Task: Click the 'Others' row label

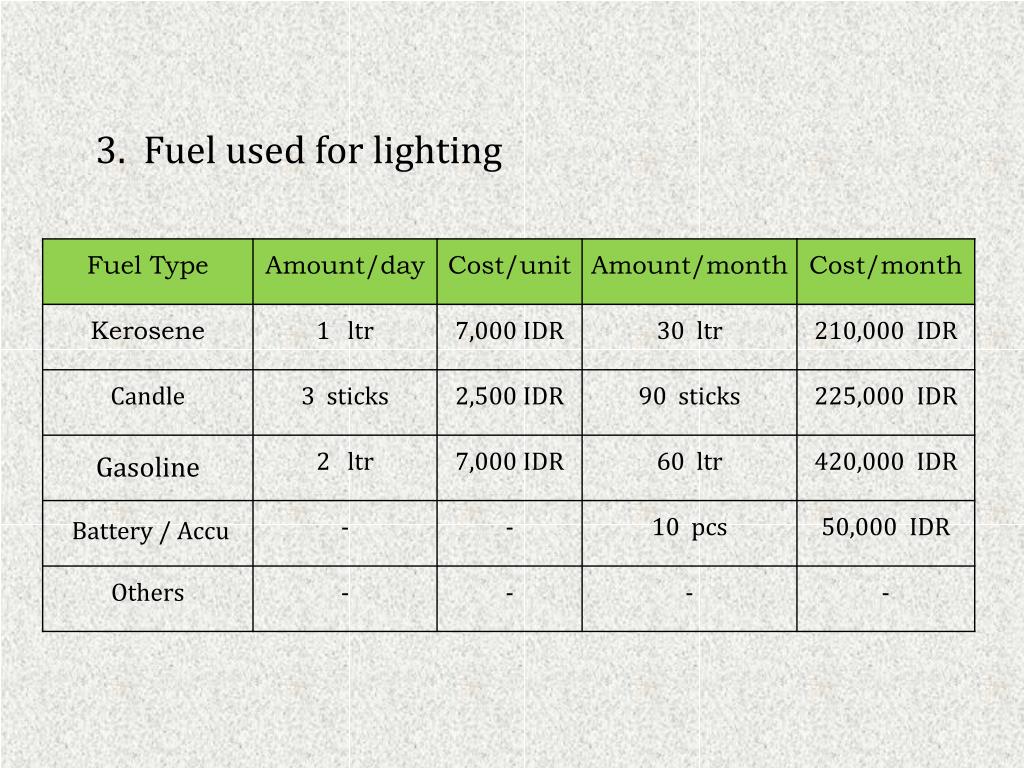Action: (148, 598)
